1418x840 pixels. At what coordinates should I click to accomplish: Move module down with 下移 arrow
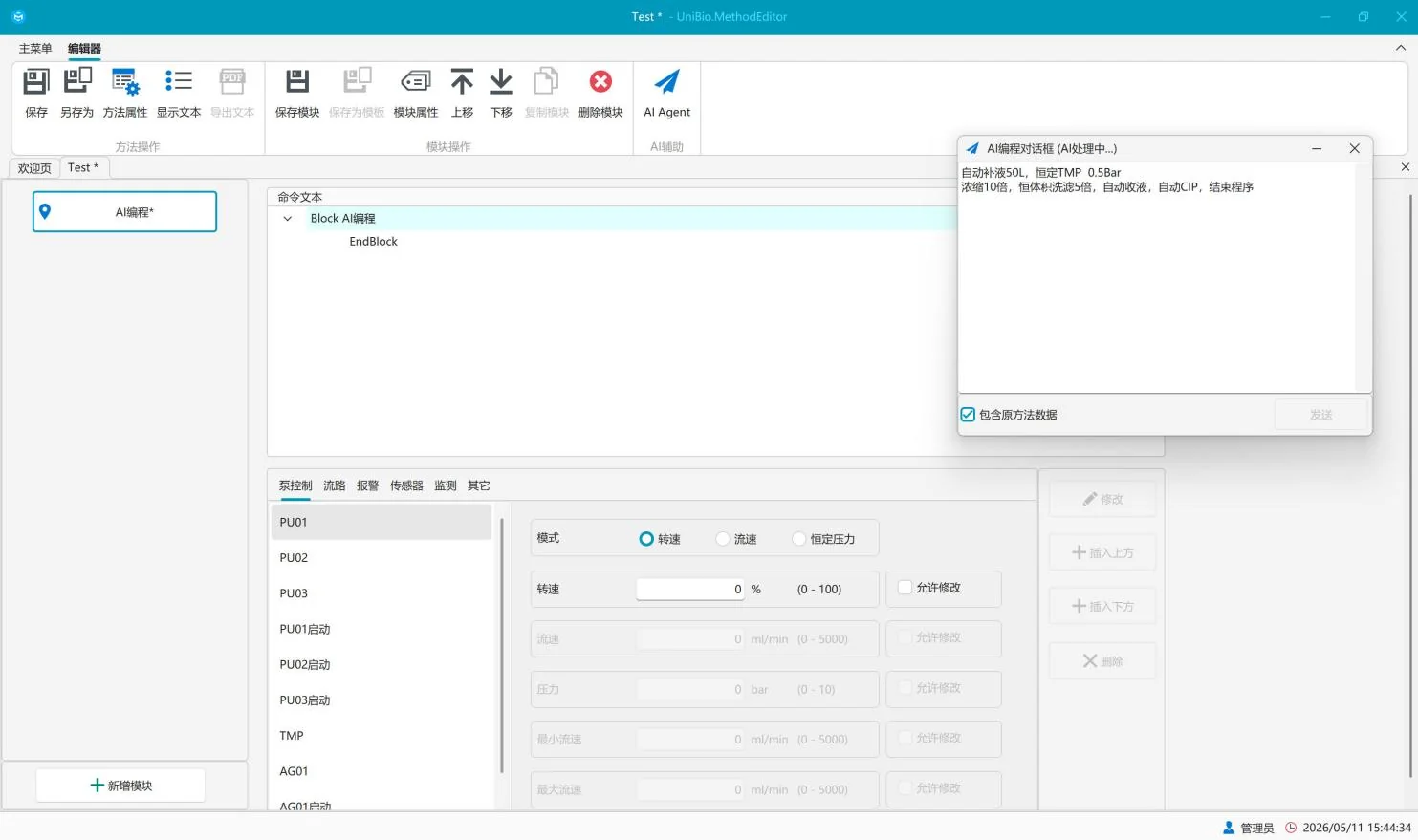click(x=501, y=82)
